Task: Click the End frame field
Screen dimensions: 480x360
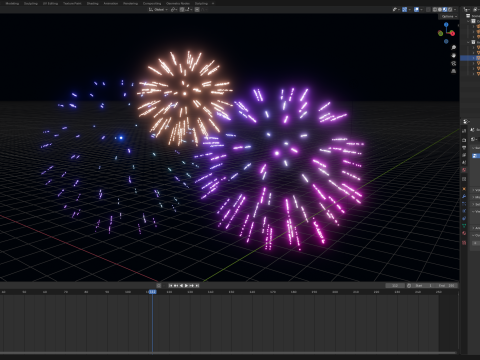Action: [x=447, y=286]
